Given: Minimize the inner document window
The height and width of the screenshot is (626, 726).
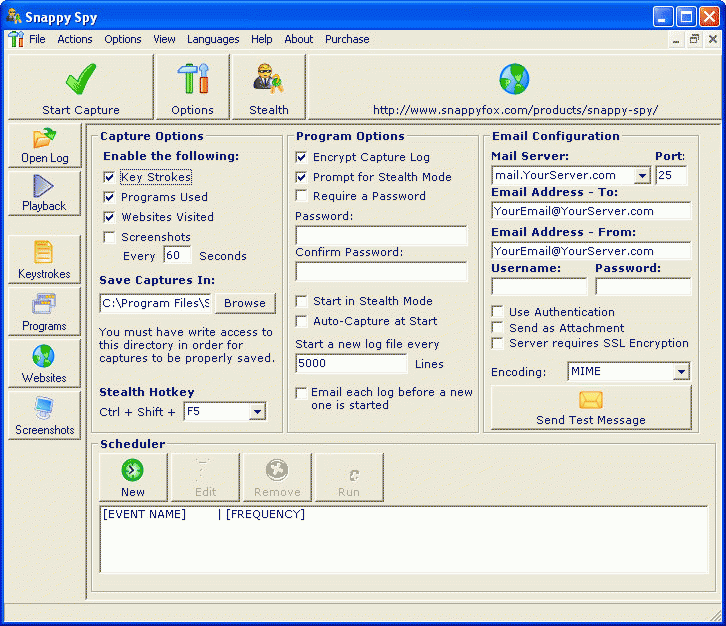Looking at the screenshot, I should 676,39.
